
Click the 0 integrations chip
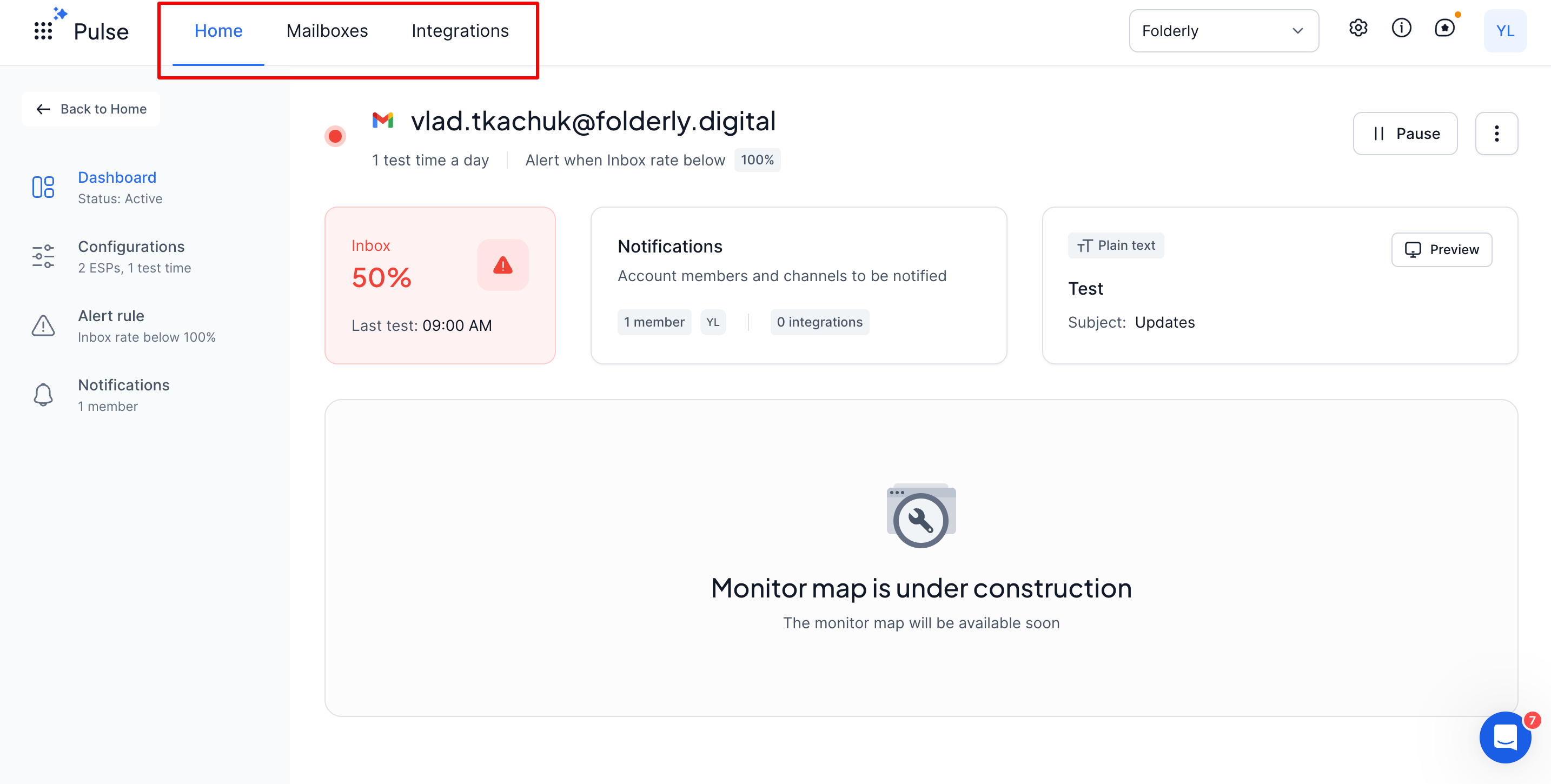pos(819,322)
